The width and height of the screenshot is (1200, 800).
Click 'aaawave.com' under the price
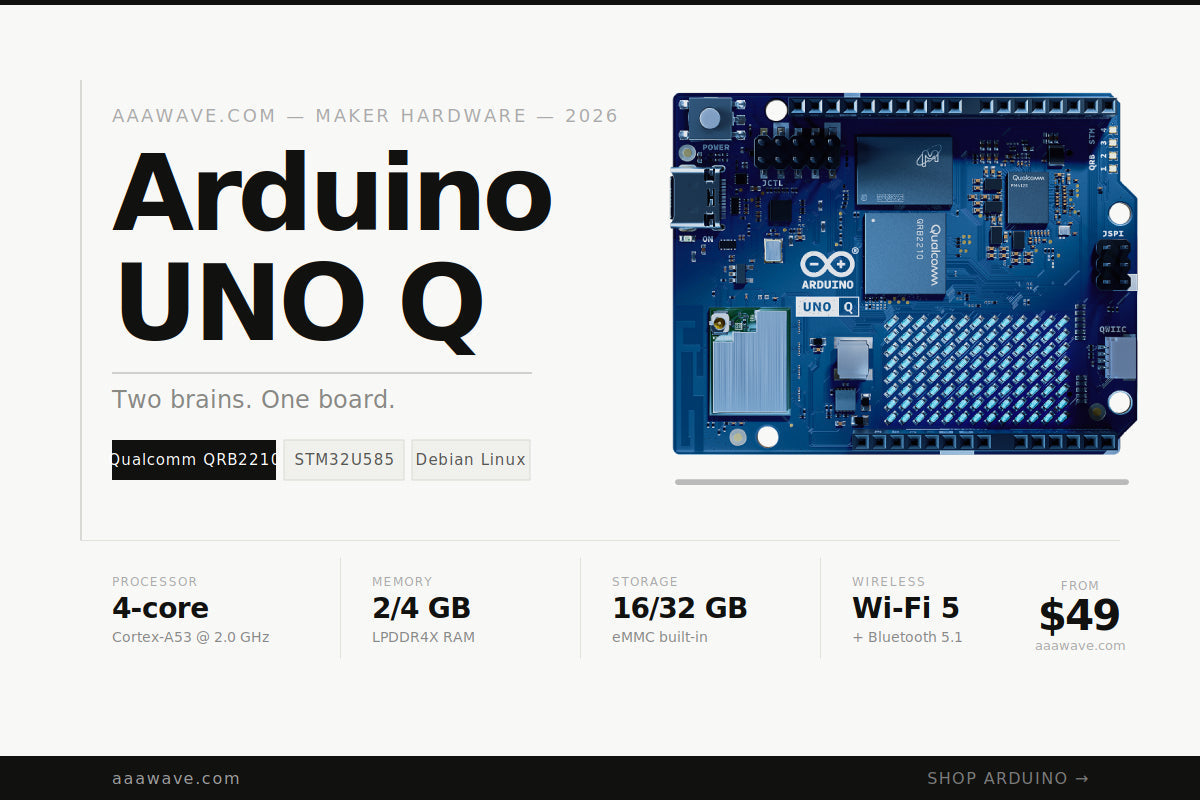click(x=1080, y=646)
